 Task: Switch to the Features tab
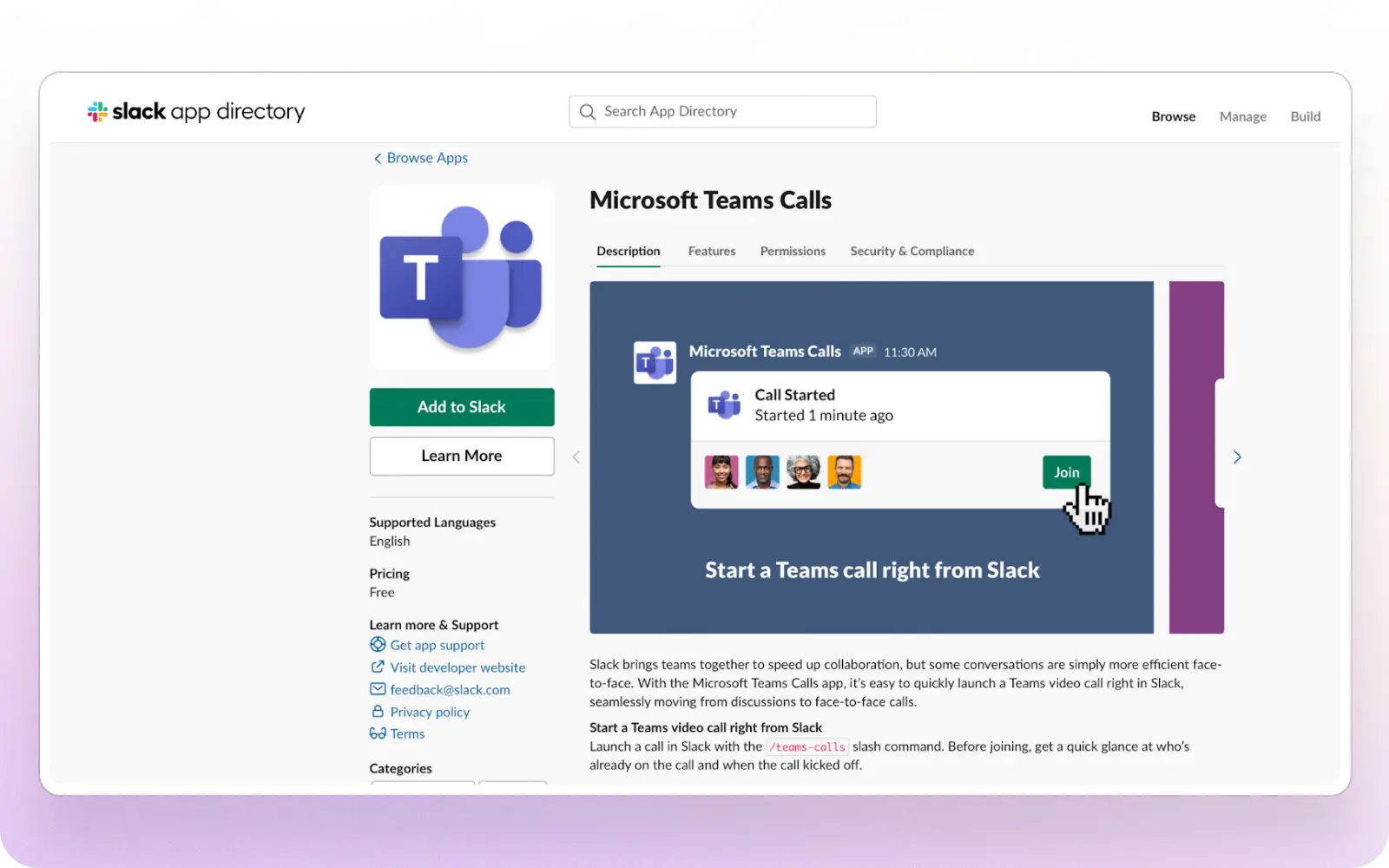711,251
